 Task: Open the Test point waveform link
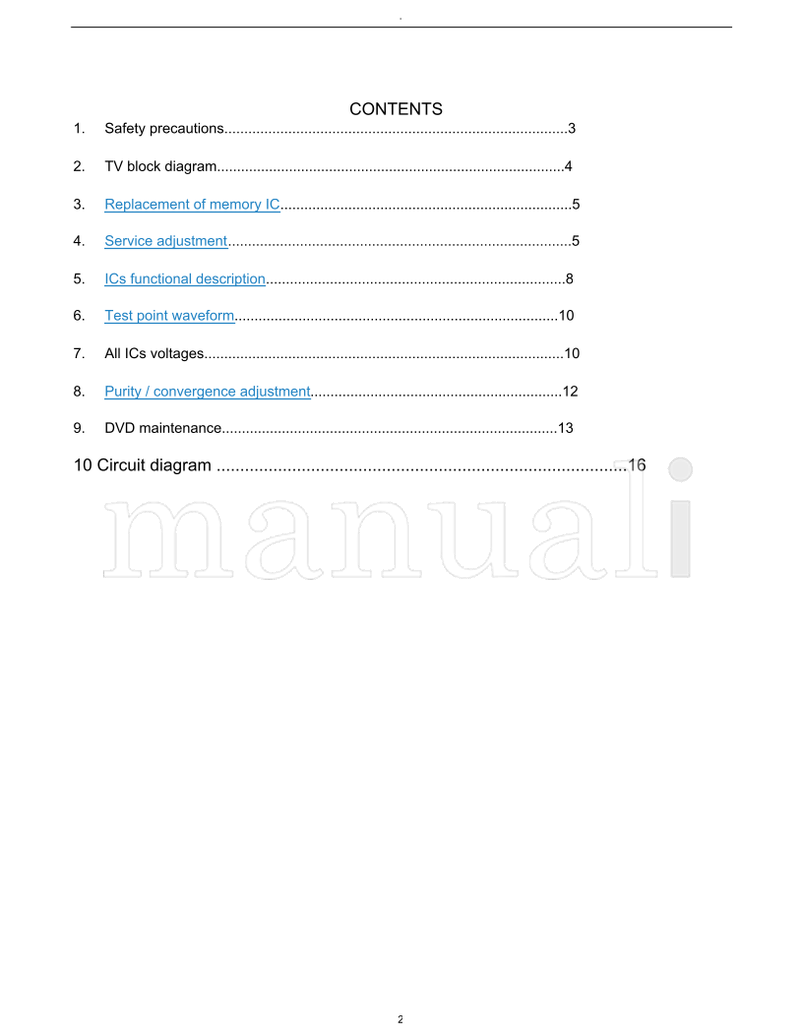click(169, 316)
